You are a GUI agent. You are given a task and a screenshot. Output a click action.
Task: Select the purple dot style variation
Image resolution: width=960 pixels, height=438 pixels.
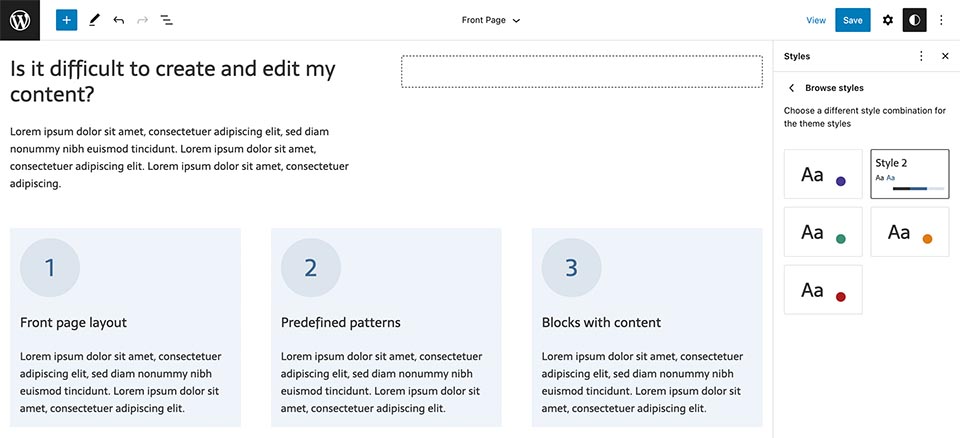[823, 175]
